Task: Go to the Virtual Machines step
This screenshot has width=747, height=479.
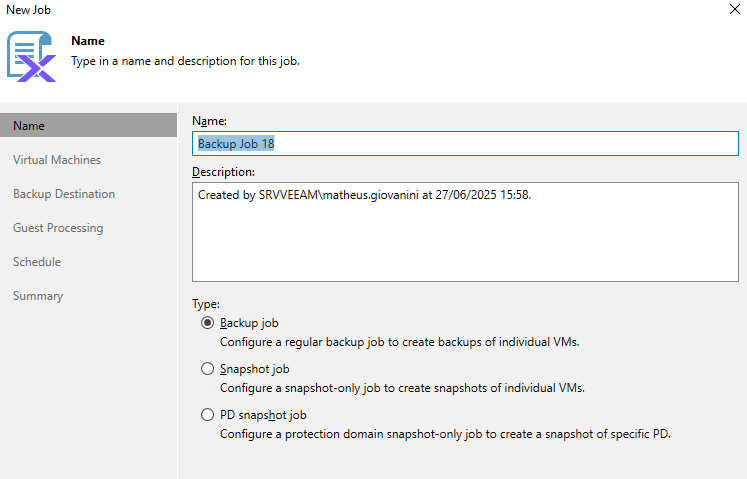Action: coord(57,160)
